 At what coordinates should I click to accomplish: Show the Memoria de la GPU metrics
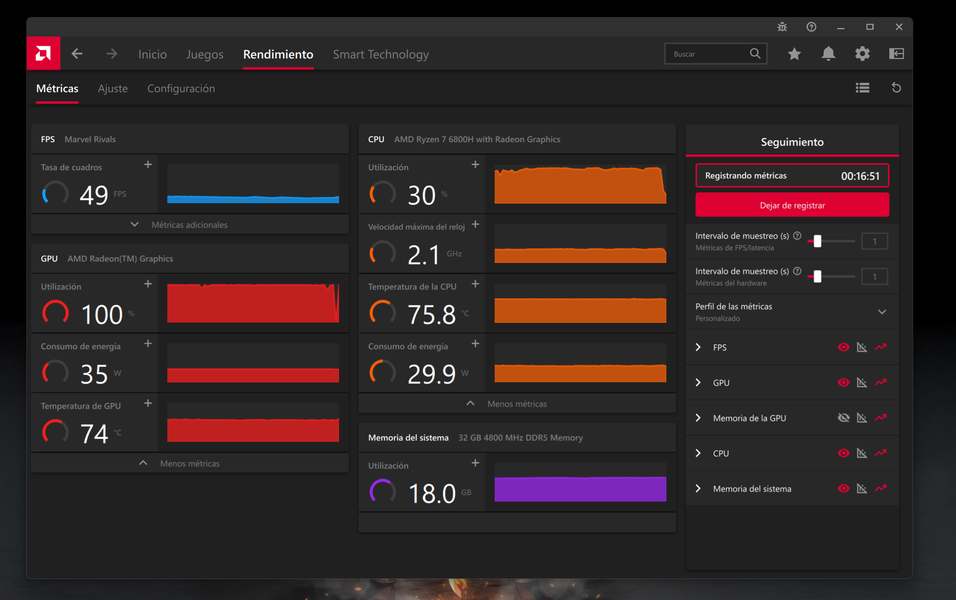pyautogui.click(x=843, y=418)
